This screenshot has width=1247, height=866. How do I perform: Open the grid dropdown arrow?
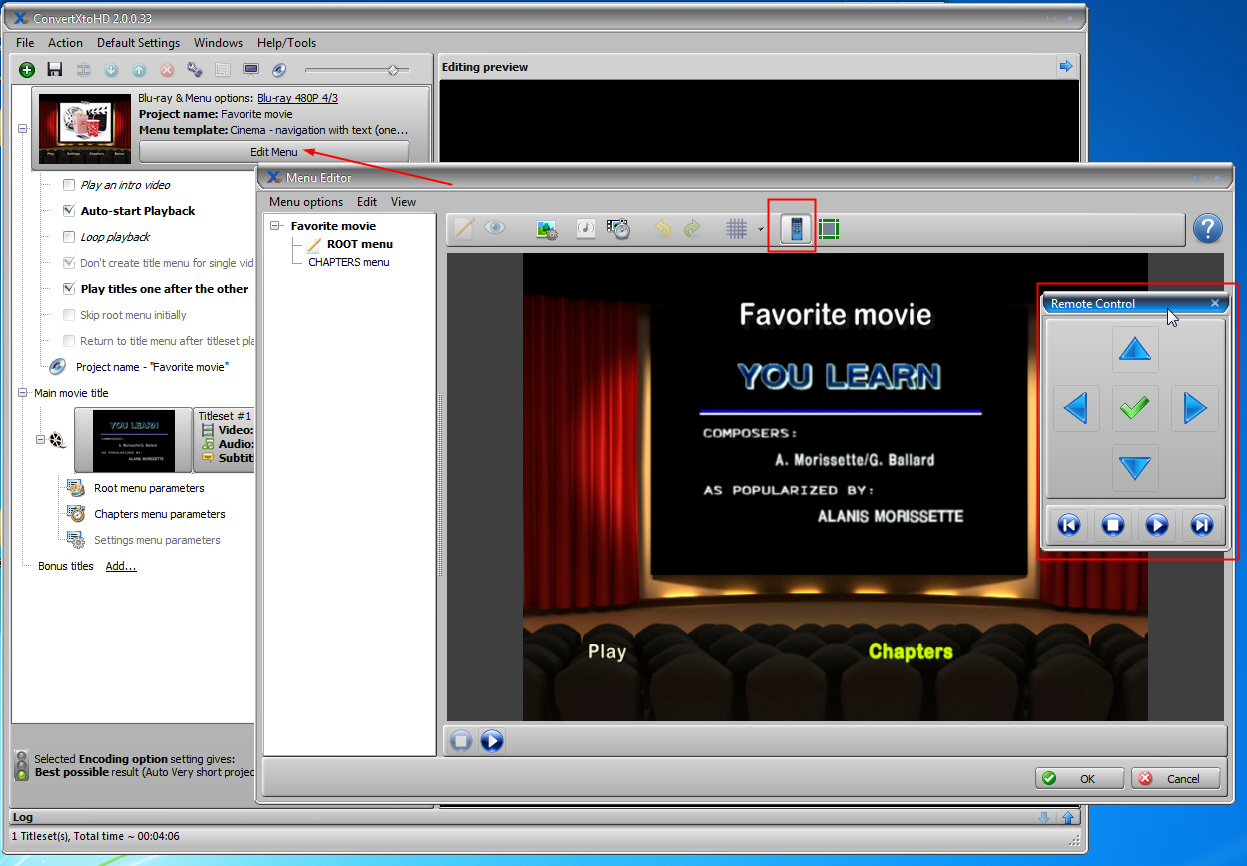click(760, 230)
